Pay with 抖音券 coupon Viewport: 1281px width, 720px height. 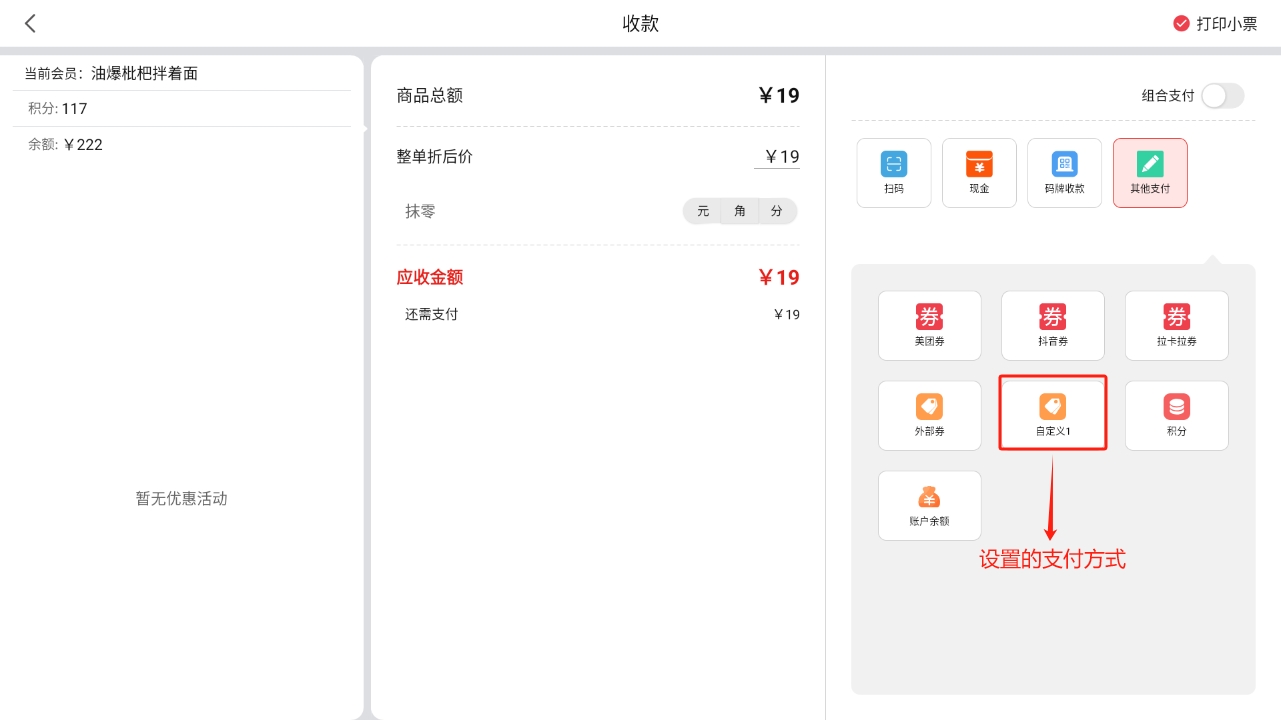(1052, 325)
